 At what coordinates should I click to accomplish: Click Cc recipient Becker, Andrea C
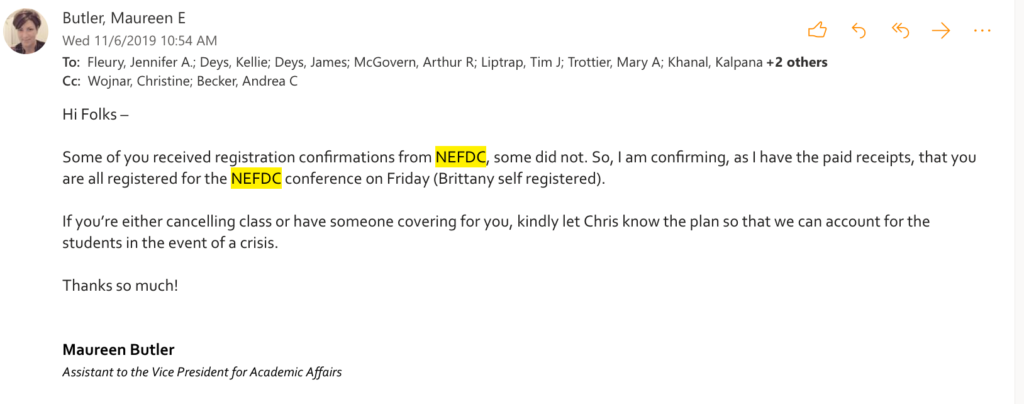coord(254,81)
